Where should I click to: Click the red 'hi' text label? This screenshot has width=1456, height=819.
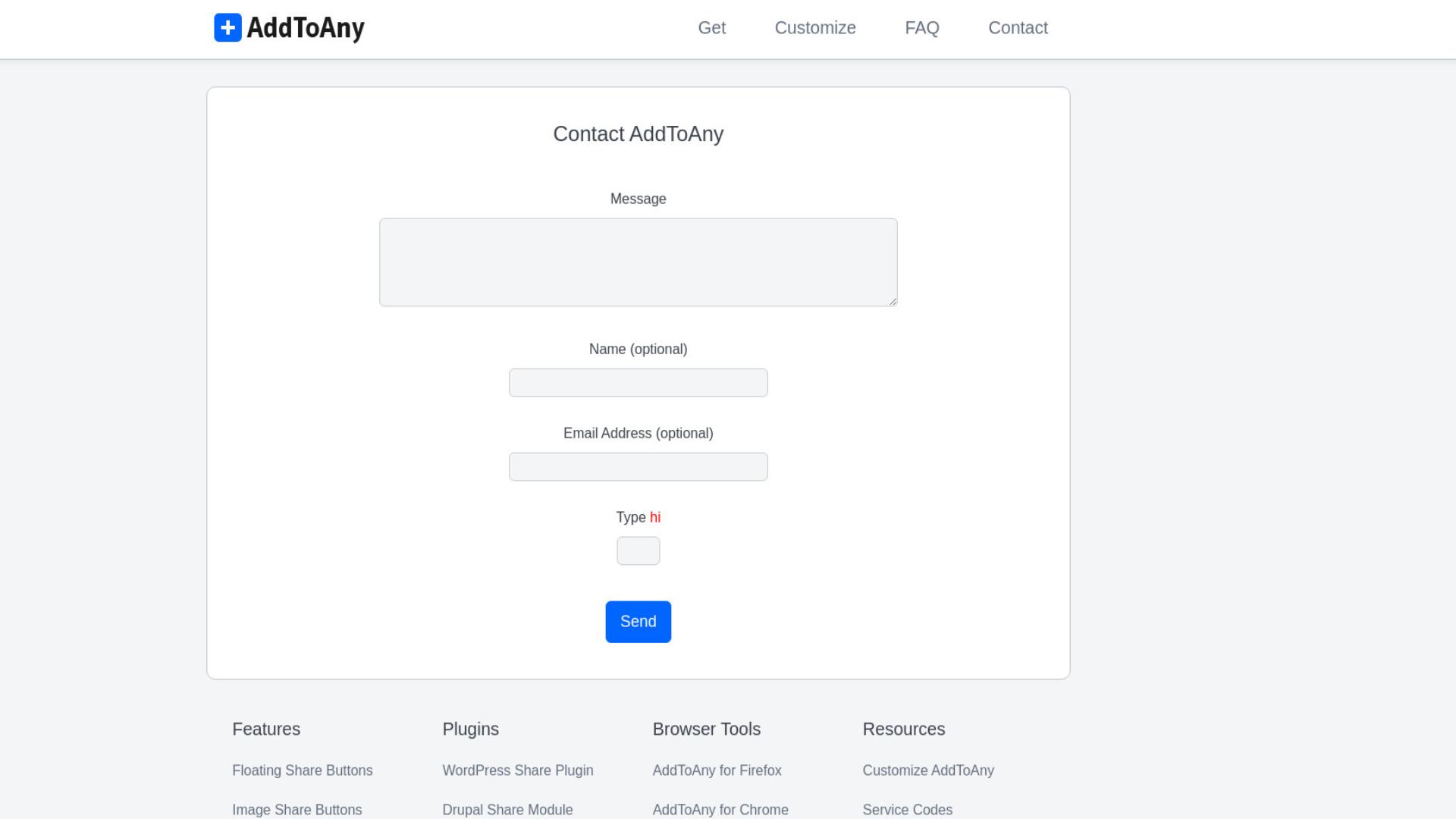[655, 517]
